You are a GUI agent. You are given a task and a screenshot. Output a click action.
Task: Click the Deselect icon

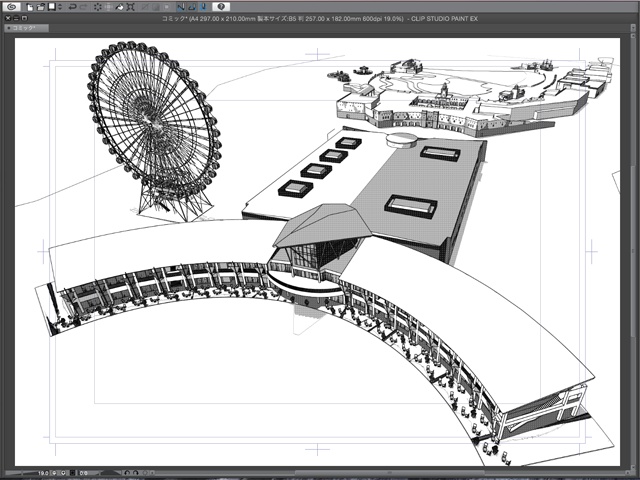145,7
